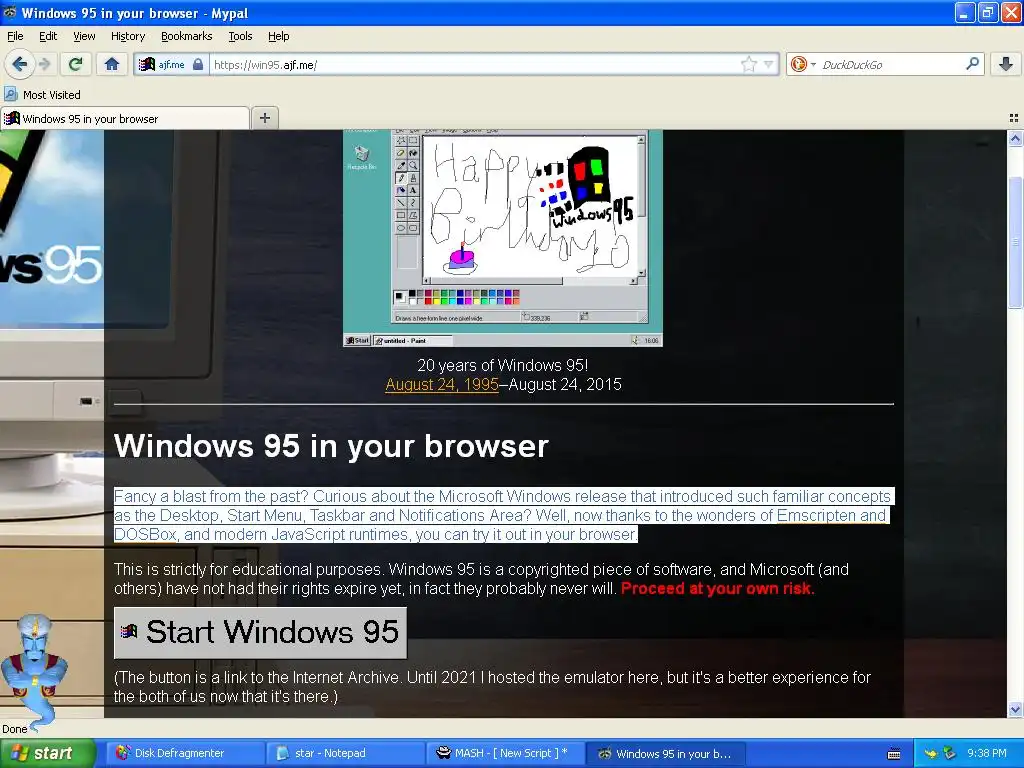Reload the page with the refresh icon
This screenshot has height=768, width=1024.
tap(76, 64)
